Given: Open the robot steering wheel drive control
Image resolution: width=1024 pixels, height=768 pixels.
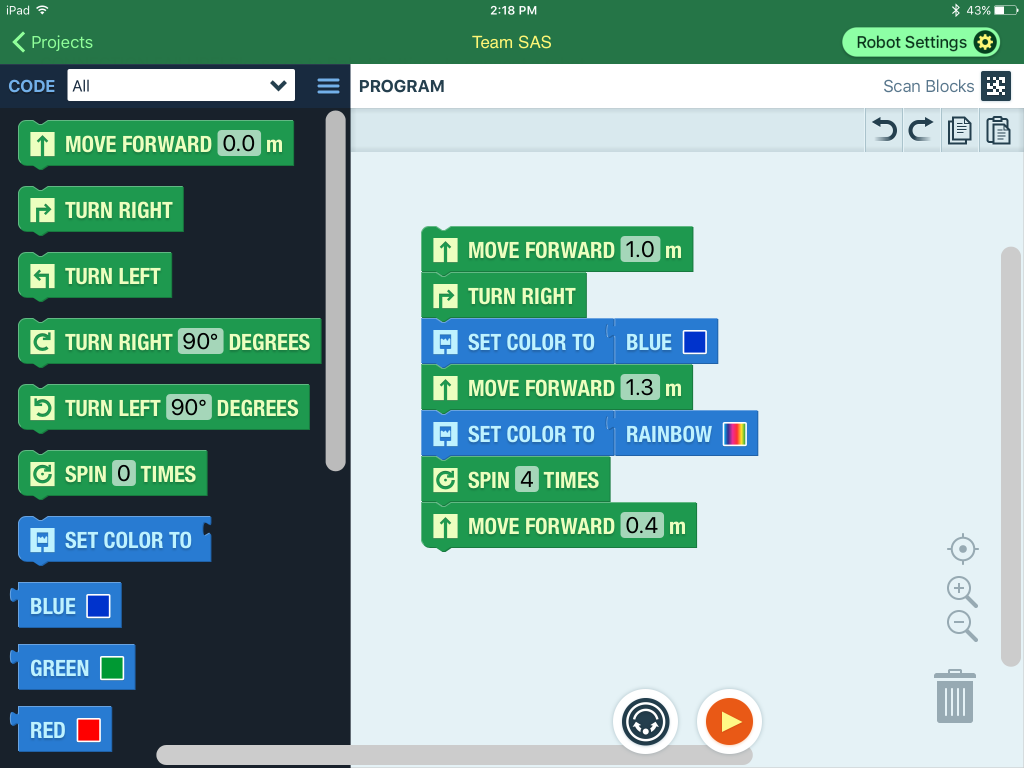Looking at the screenshot, I should (645, 720).
